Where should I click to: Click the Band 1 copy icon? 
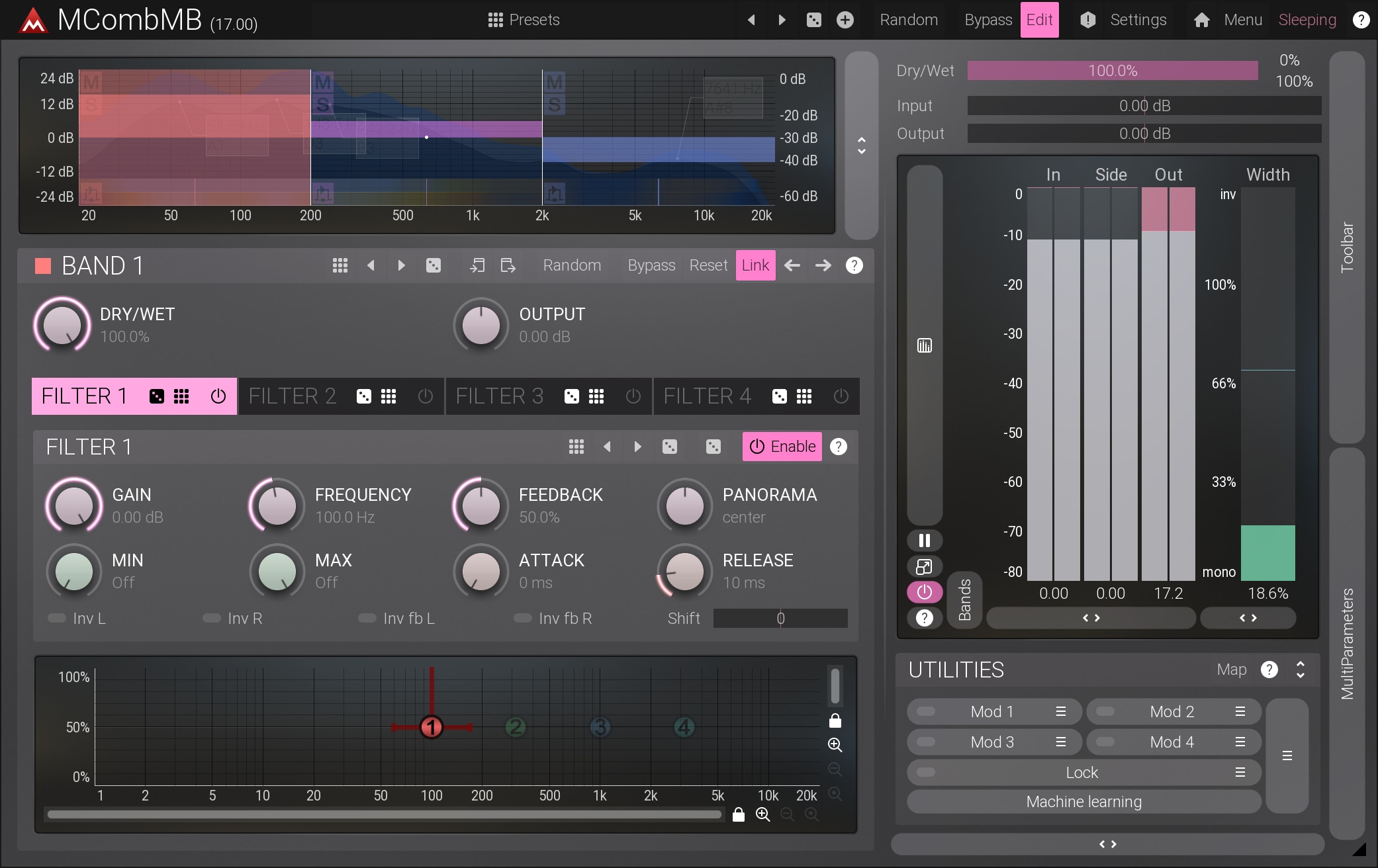point(477,265)
